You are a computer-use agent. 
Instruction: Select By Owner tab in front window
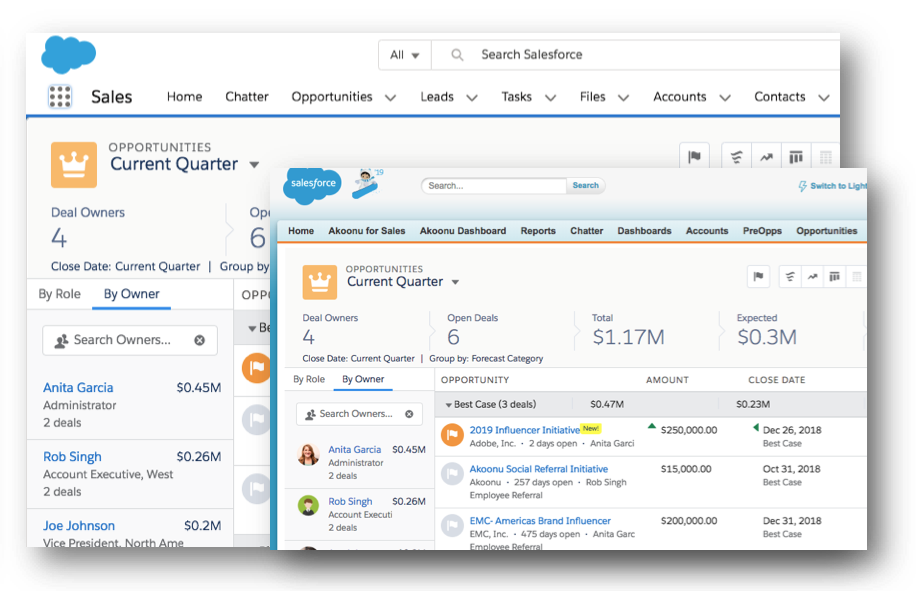click(363, 379)
